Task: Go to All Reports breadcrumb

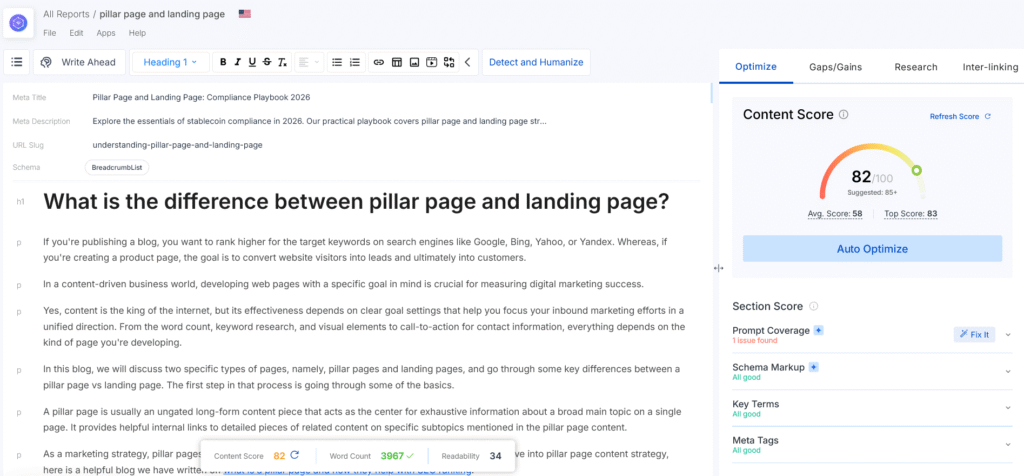Action: pos(66,14)
